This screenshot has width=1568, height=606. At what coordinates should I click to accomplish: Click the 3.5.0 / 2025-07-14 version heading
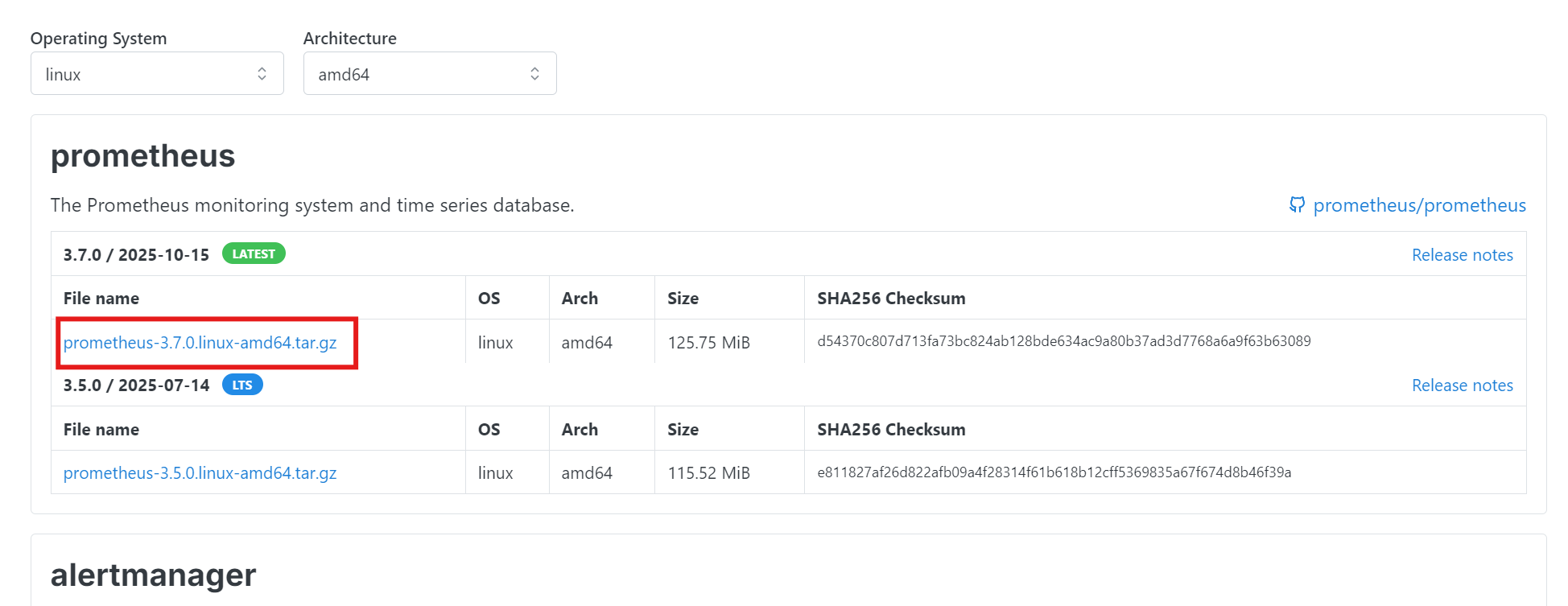(x=136, y=385)
